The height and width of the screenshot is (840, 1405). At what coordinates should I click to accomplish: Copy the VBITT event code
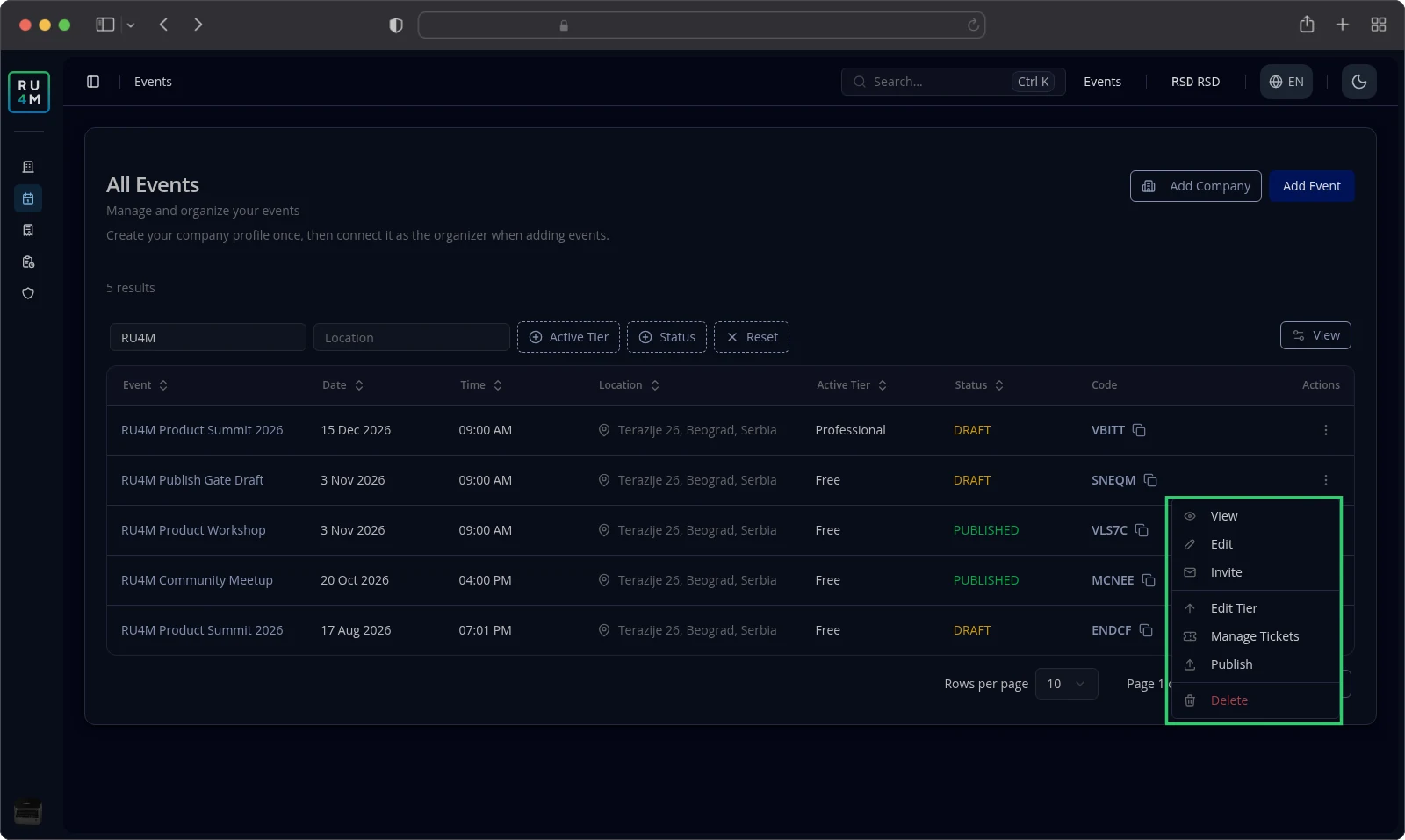click(1139, 430)
